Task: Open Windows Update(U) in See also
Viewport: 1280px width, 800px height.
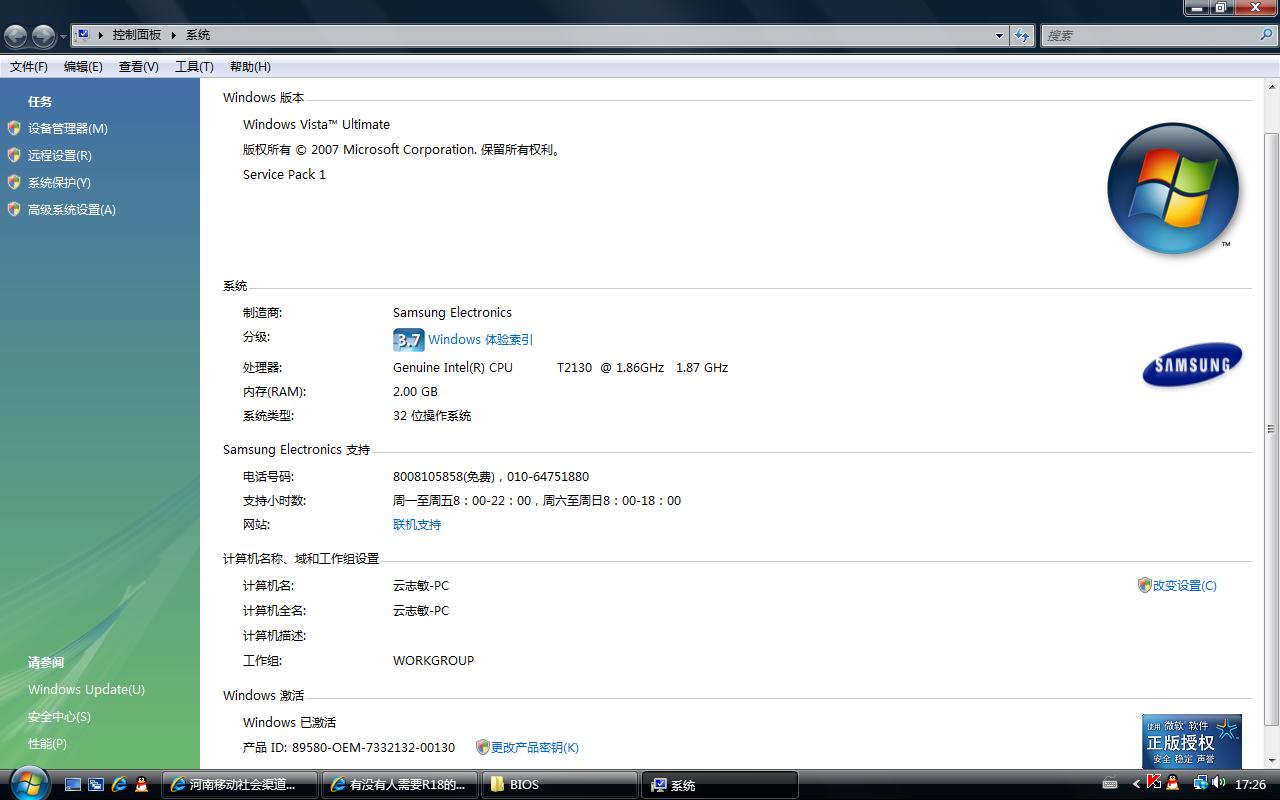Action: click(x=86, y=689)
